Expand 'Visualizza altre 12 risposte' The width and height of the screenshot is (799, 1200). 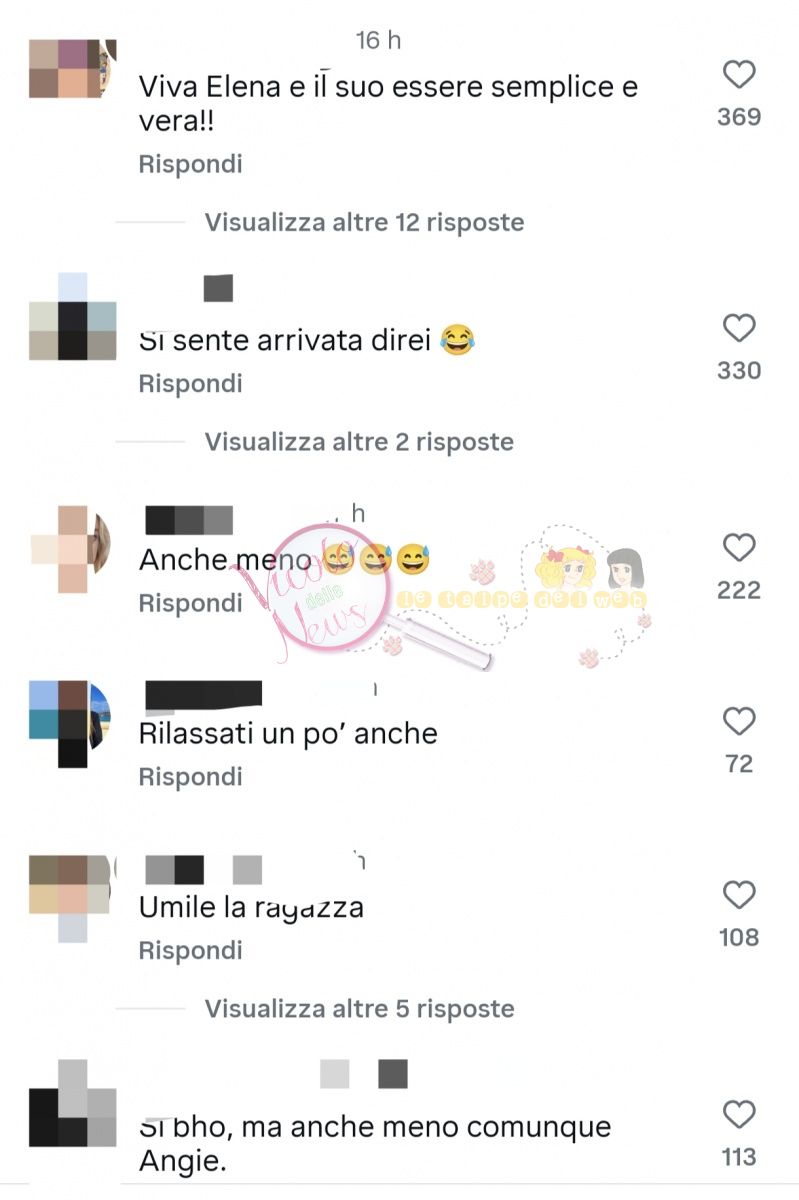pyautogui.click(x=364, y=222)
